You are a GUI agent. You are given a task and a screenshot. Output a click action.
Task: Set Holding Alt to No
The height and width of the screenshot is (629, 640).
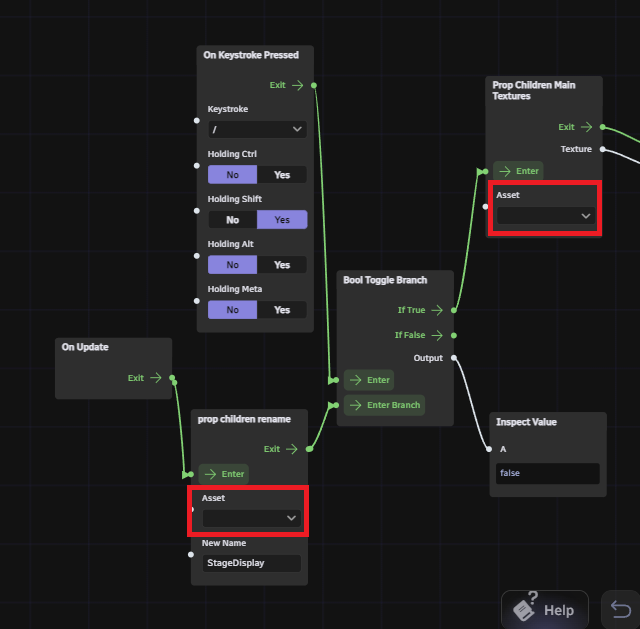[233, 265]
